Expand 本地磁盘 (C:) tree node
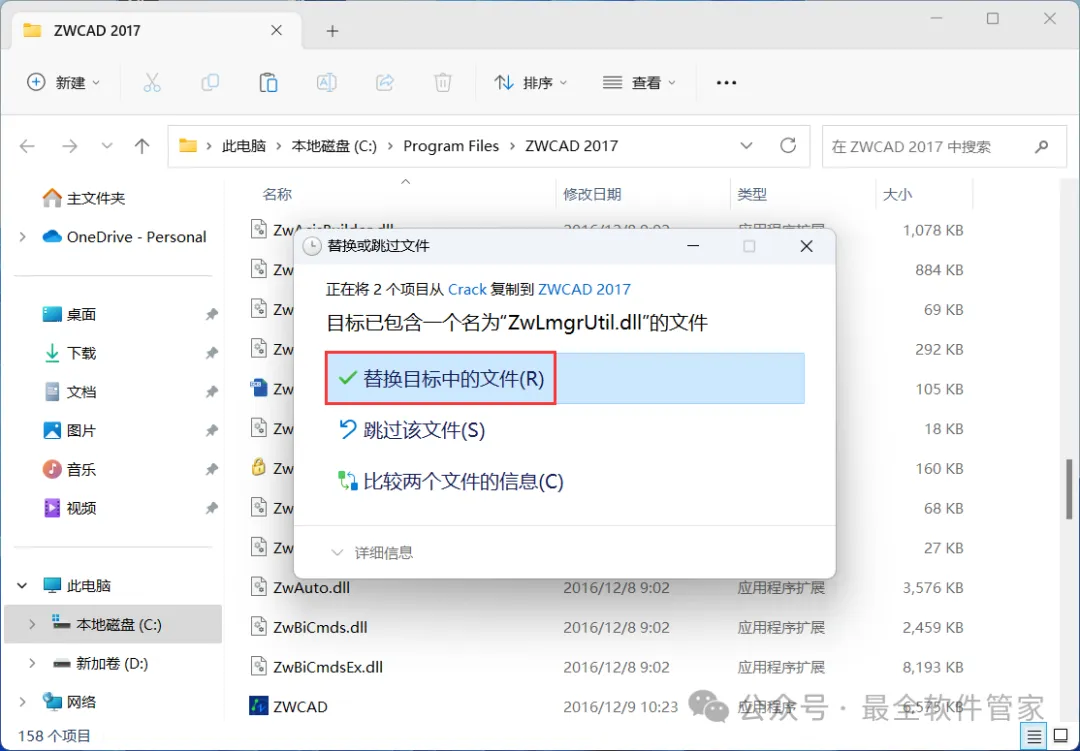The image size is (1080, 751). point(32,624)
